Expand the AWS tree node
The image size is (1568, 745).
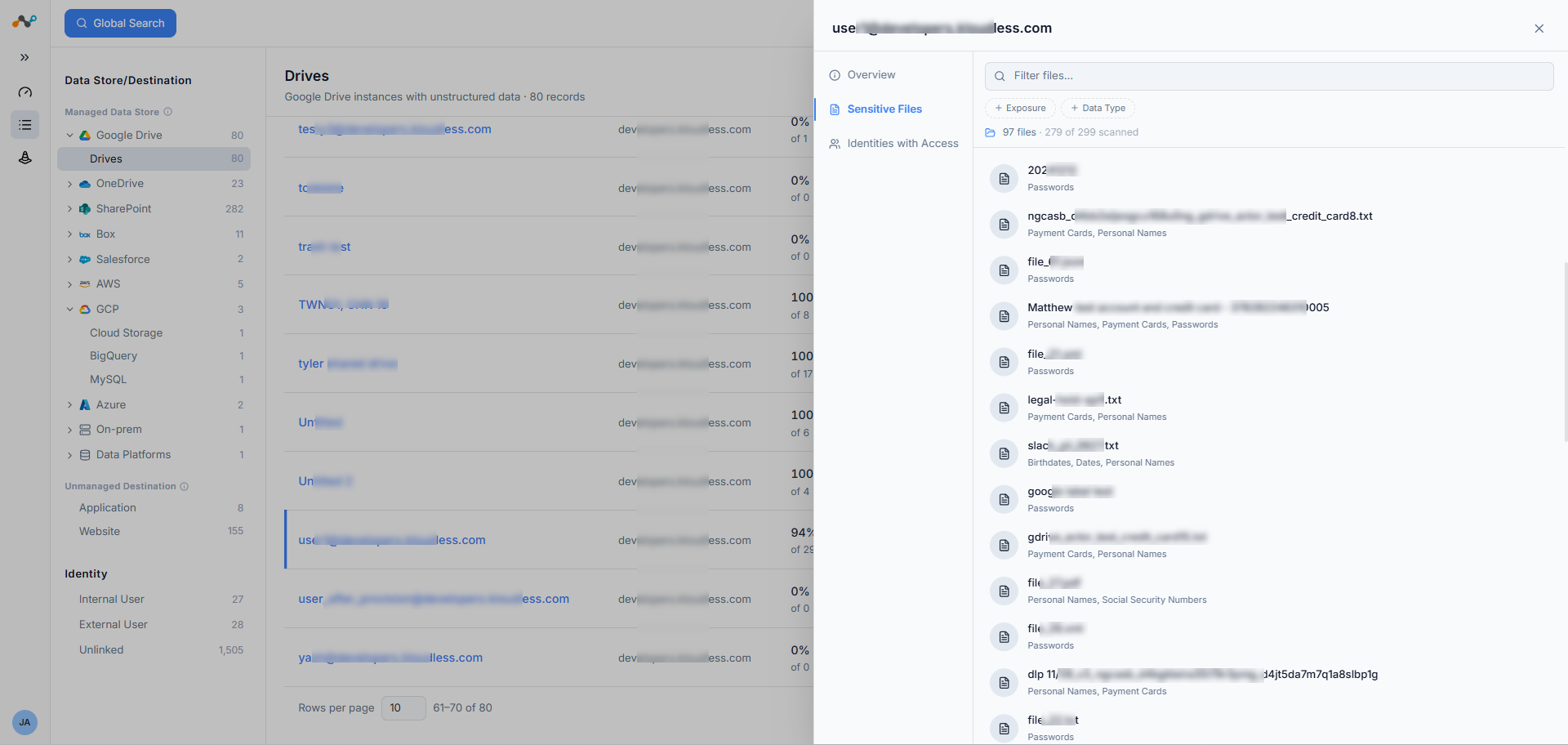tap(69, 284)
